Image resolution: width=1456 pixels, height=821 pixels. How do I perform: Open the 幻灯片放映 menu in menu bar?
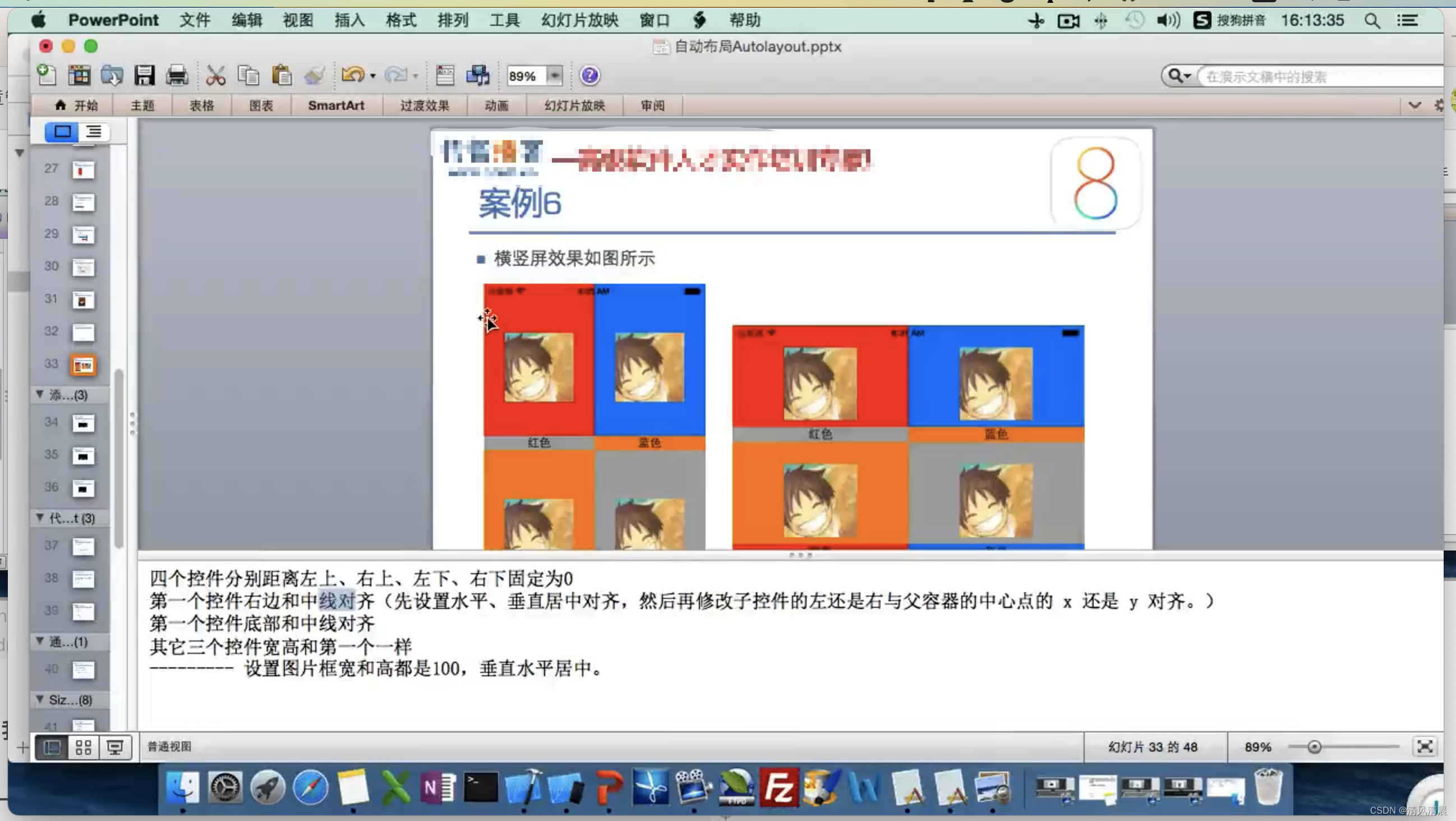[x=579, y=21]
